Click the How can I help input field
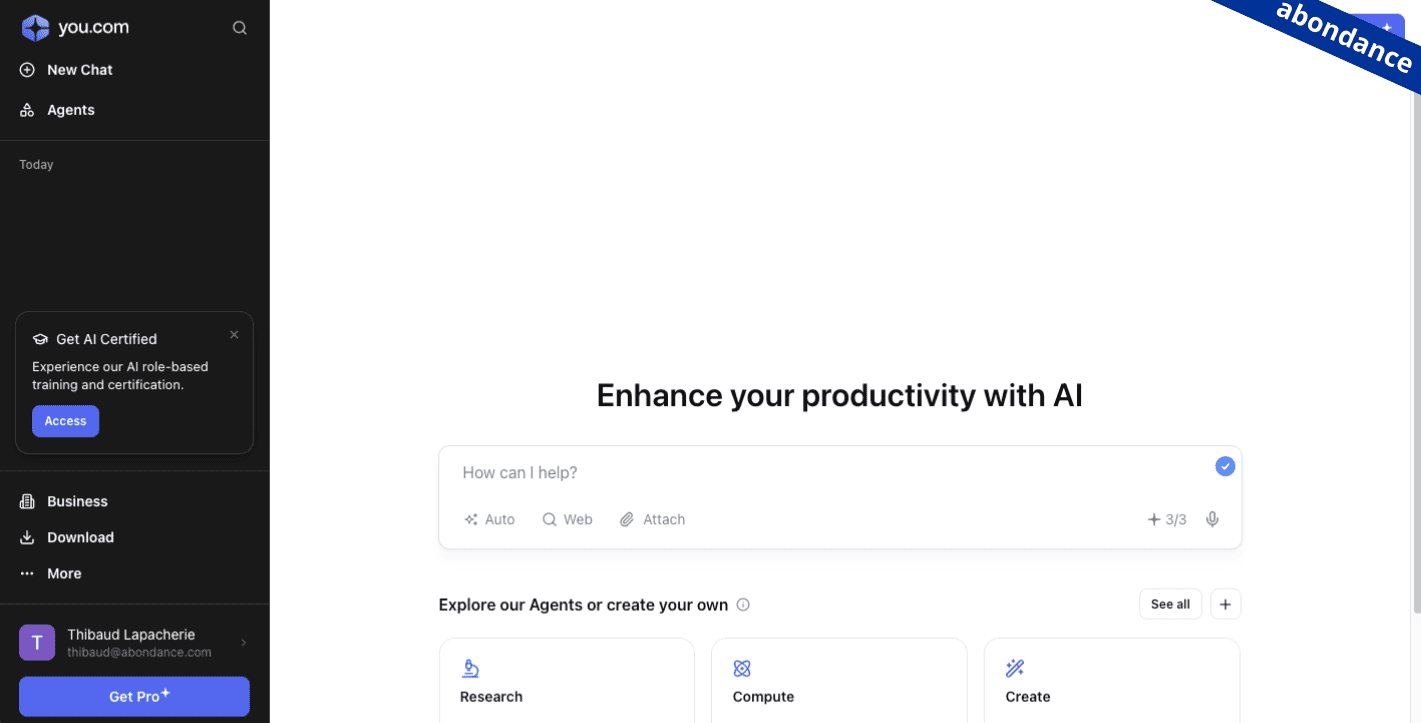This screenshot has width=1421, height=723. tap(830, 472)
